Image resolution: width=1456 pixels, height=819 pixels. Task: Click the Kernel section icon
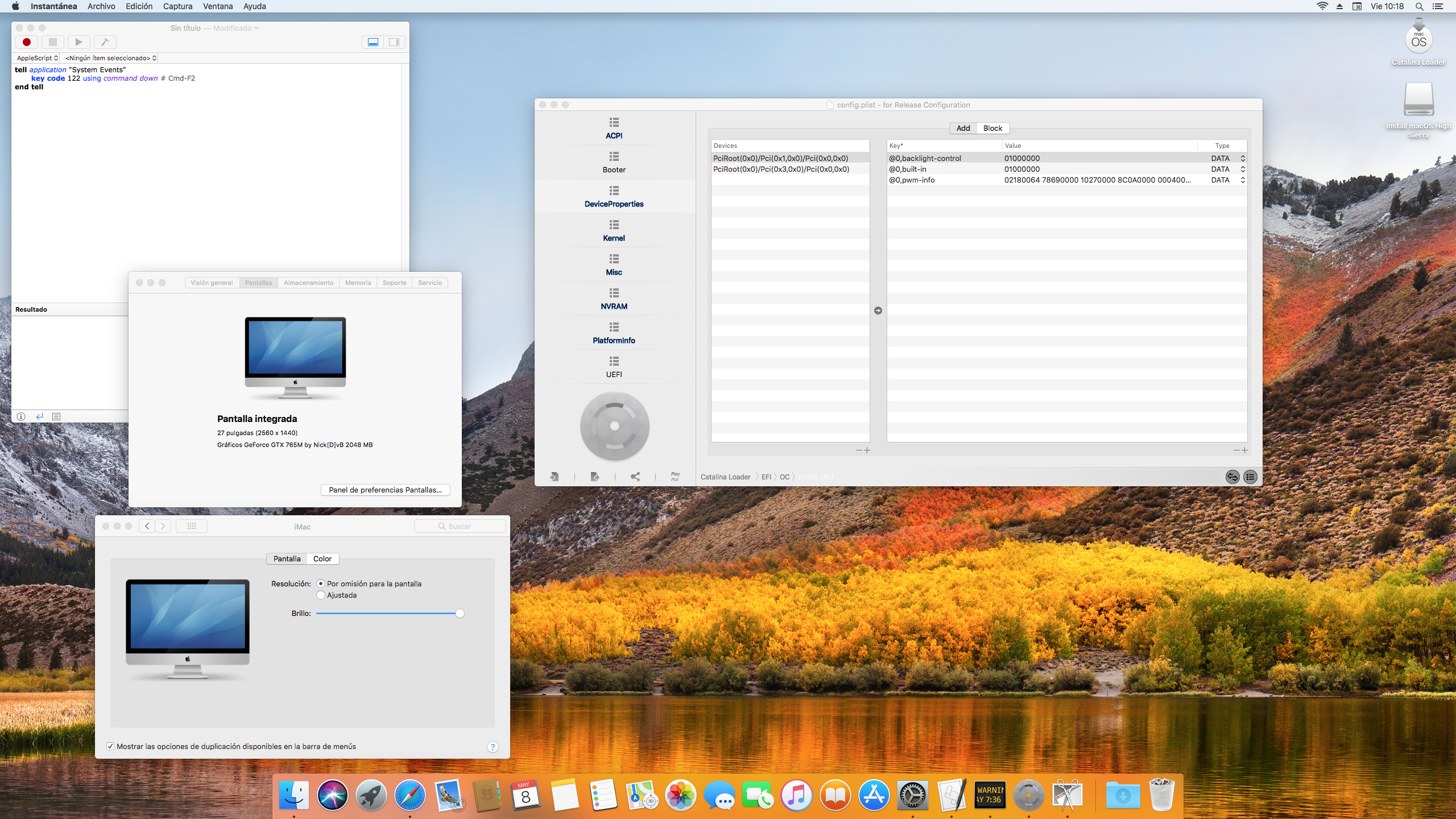614,225
